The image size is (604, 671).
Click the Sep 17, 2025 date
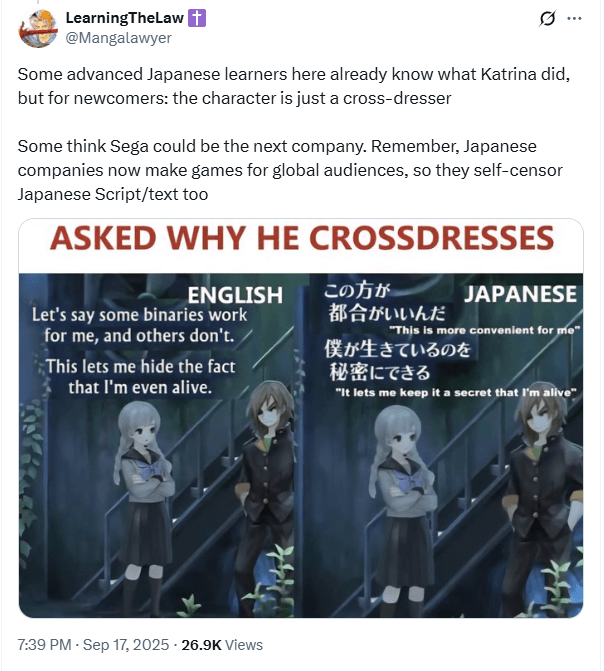(126, 644)
